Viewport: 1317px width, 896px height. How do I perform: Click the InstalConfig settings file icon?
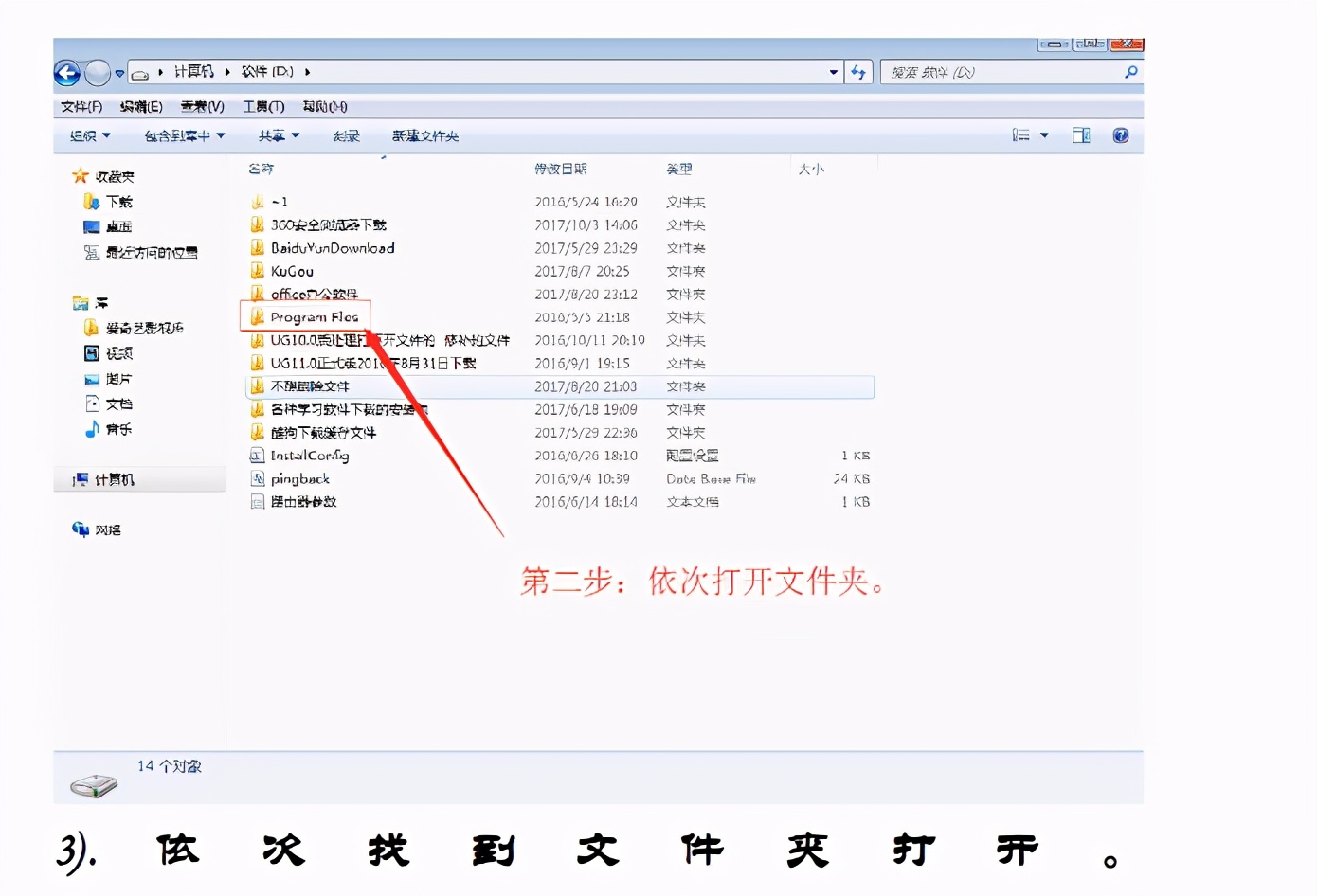click(257, 456)
